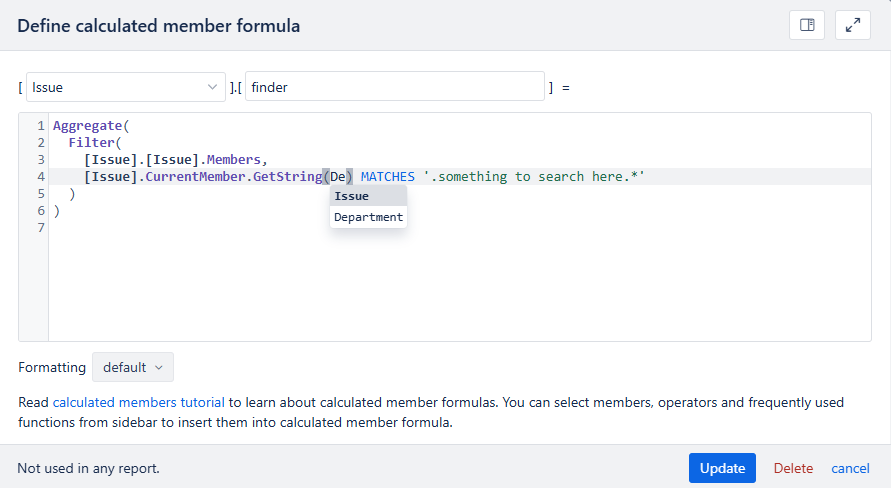The image size is (891, 488).
Task: Open the Formatting default dropdown
Action: tap(133, 367)
